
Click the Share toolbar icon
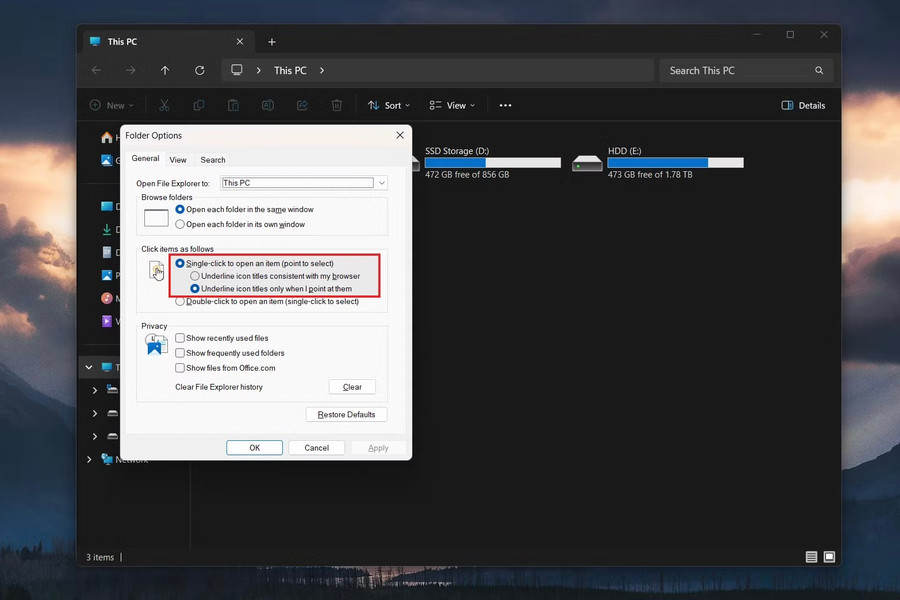(x=302, y=105)
